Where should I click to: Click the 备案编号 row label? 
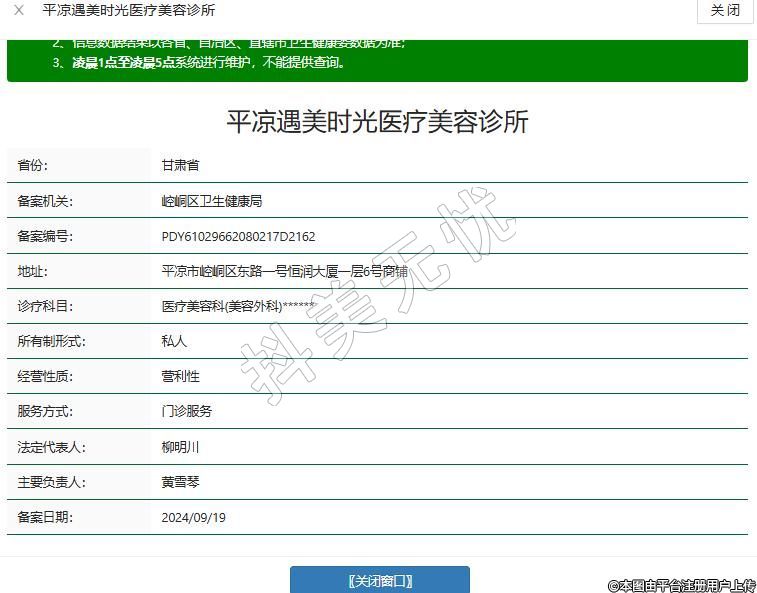click(46, 237)
